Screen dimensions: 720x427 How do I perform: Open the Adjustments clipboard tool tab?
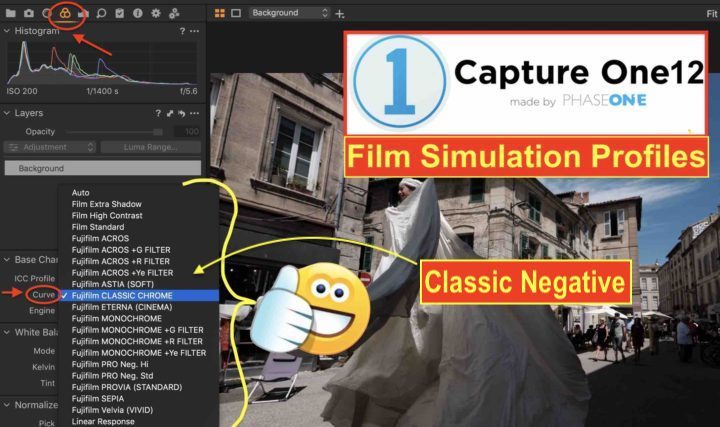tap(119, 13)
